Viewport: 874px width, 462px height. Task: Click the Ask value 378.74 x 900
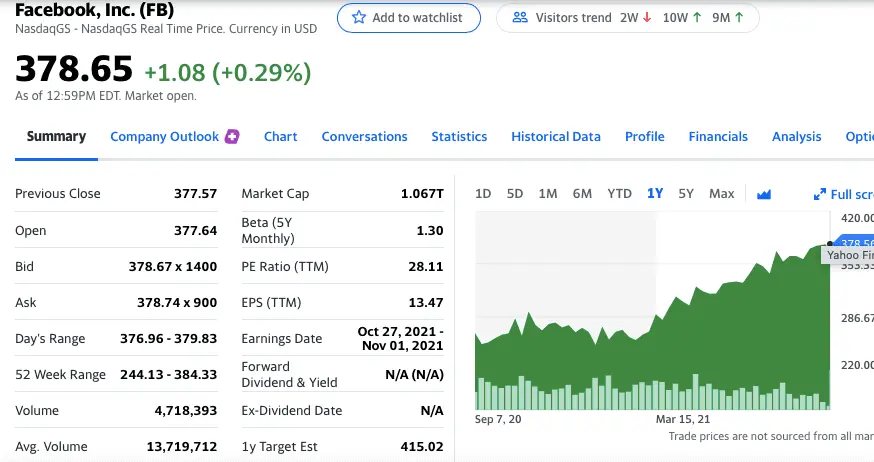click(x=177, y=303)
